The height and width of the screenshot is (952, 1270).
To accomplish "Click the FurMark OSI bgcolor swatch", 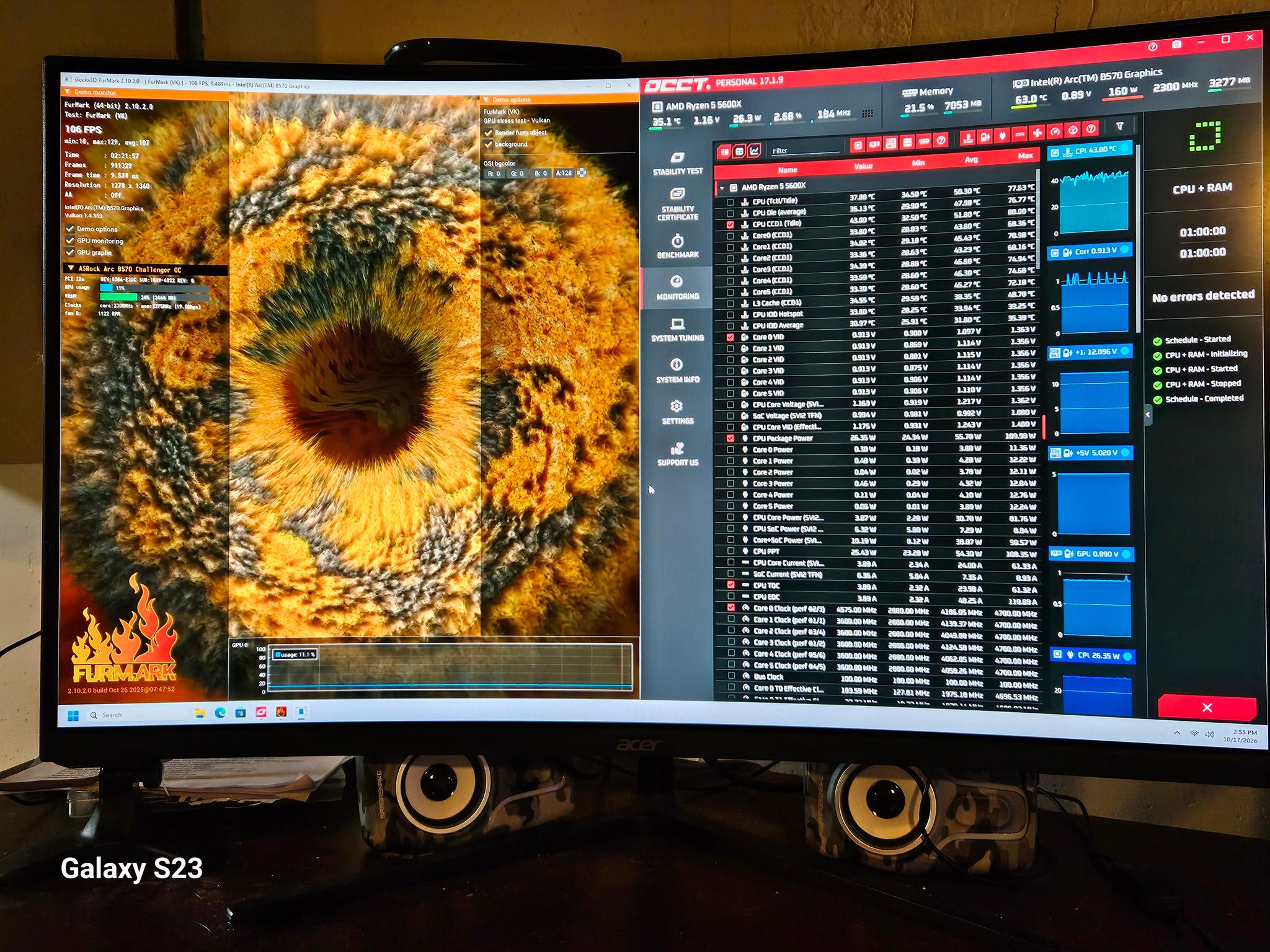I will (581, 173).
